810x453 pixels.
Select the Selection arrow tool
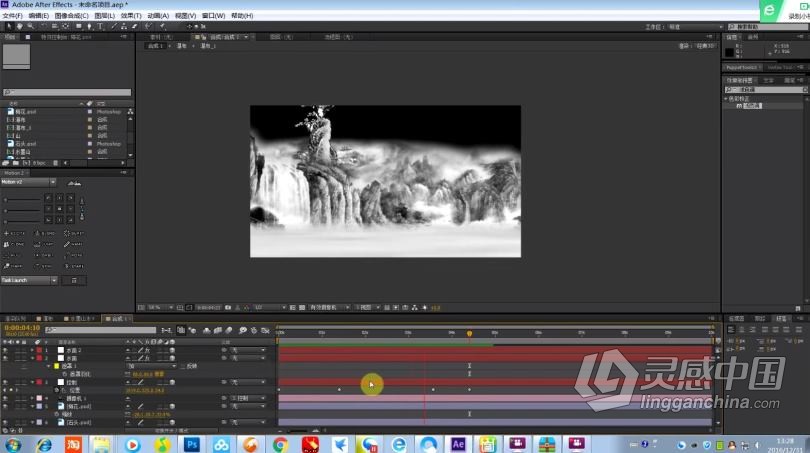click(8, 26)
